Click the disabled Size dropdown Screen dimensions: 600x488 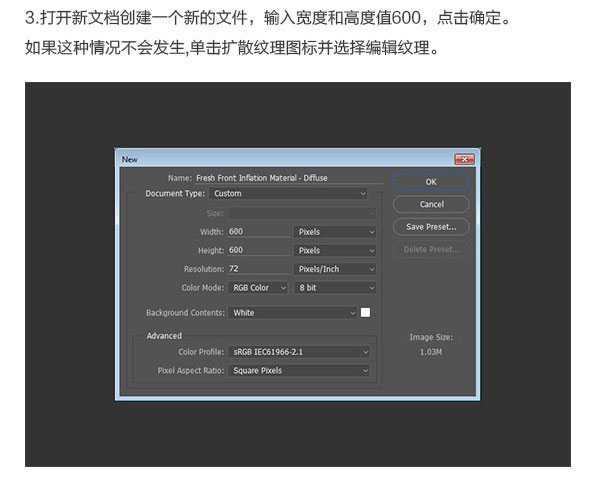coord(300,213)
